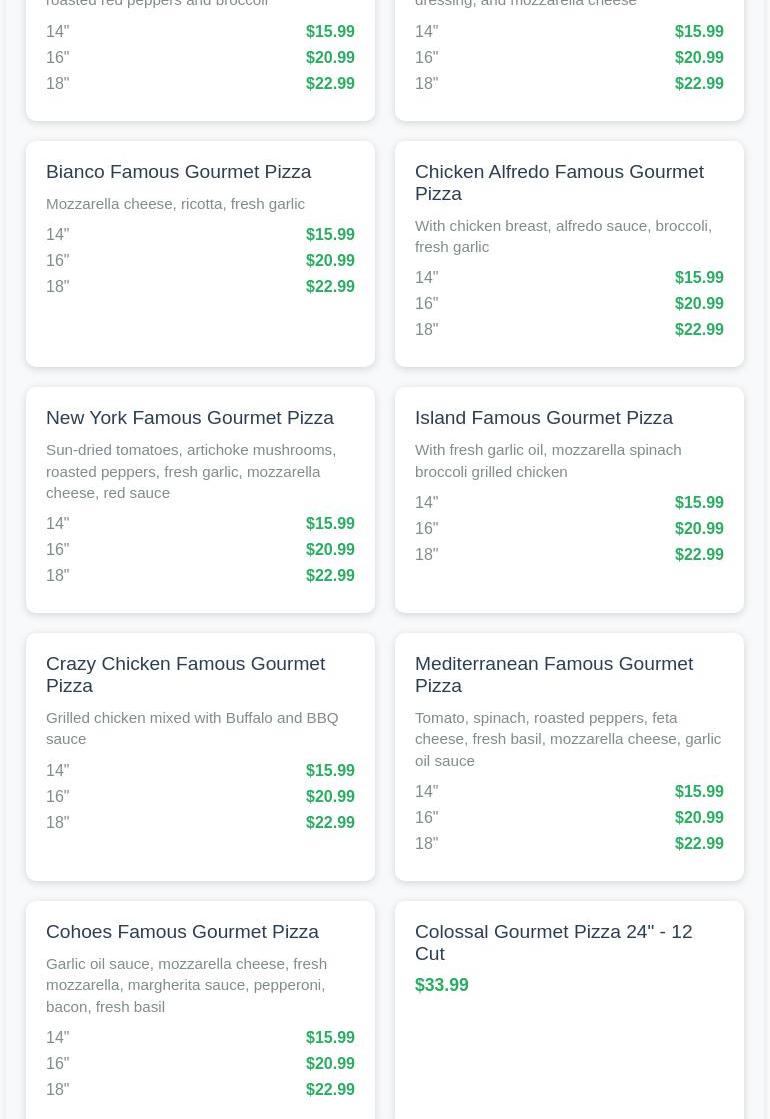Open the Bianco Famous Gourmet Pizza item
Image resolution: width=770 pixels, height=1119 pixels.
tap(178, 172)
